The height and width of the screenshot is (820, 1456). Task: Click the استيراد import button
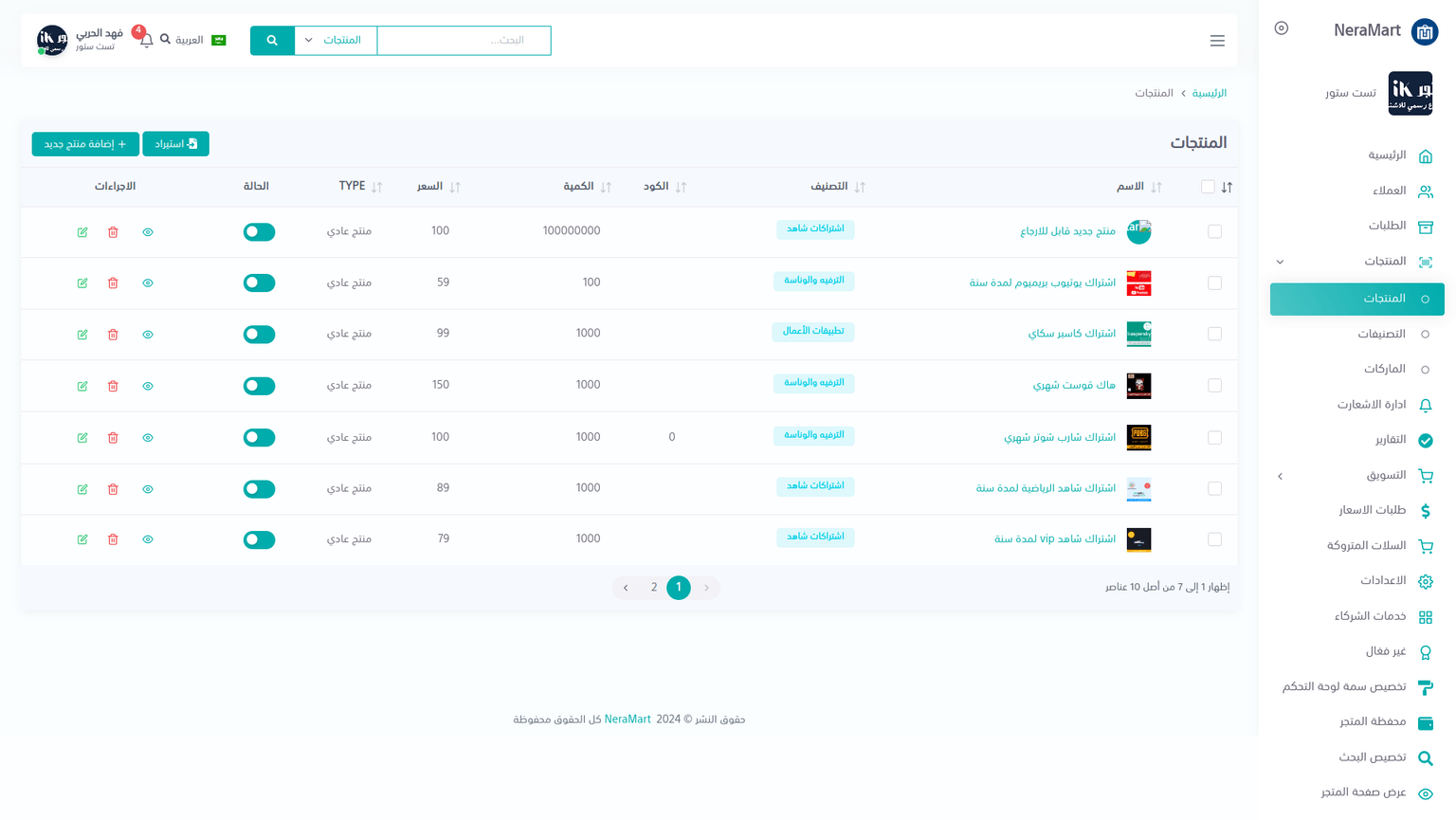coord(175,144)
